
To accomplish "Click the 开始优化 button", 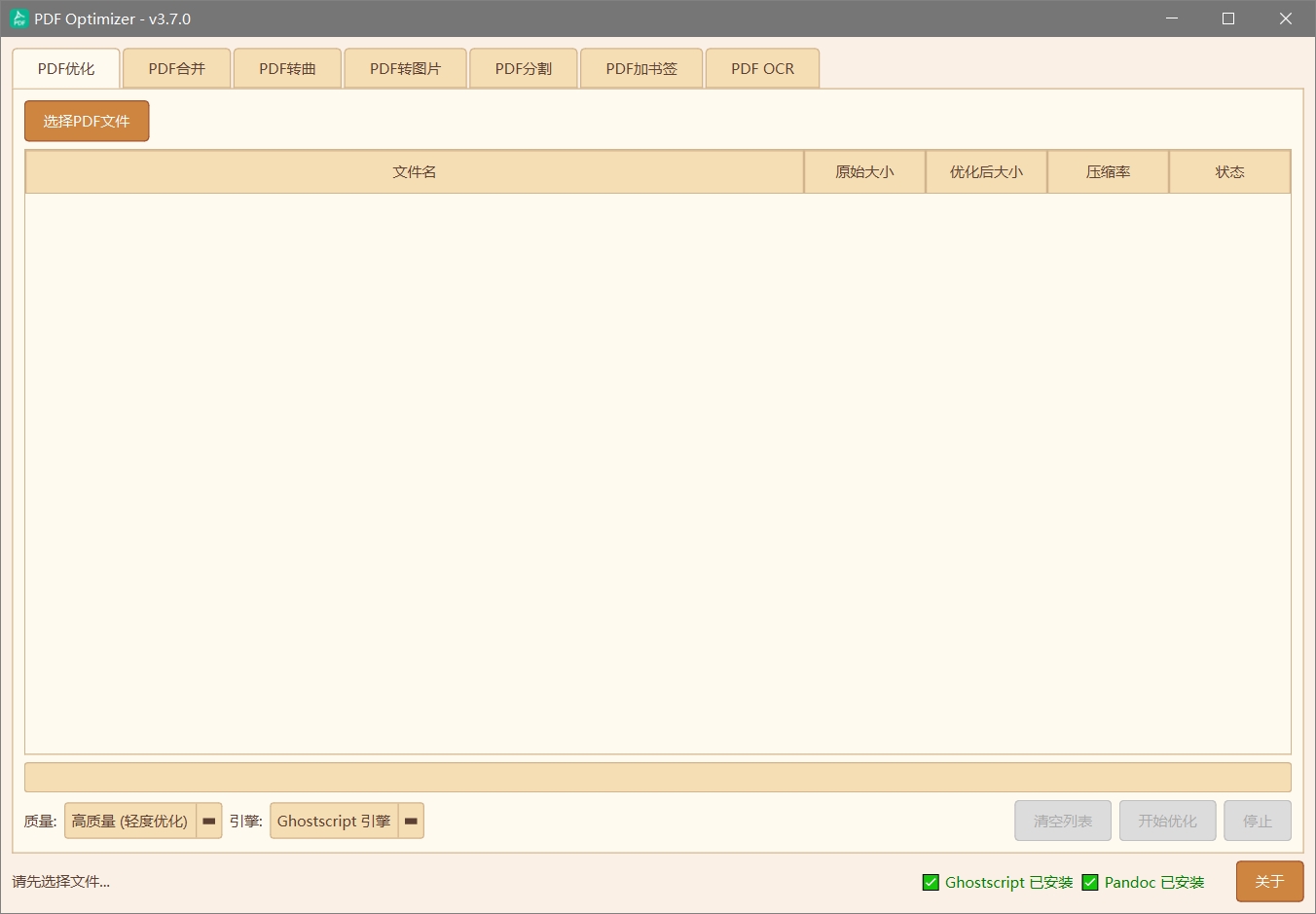I will (1167, 821).
